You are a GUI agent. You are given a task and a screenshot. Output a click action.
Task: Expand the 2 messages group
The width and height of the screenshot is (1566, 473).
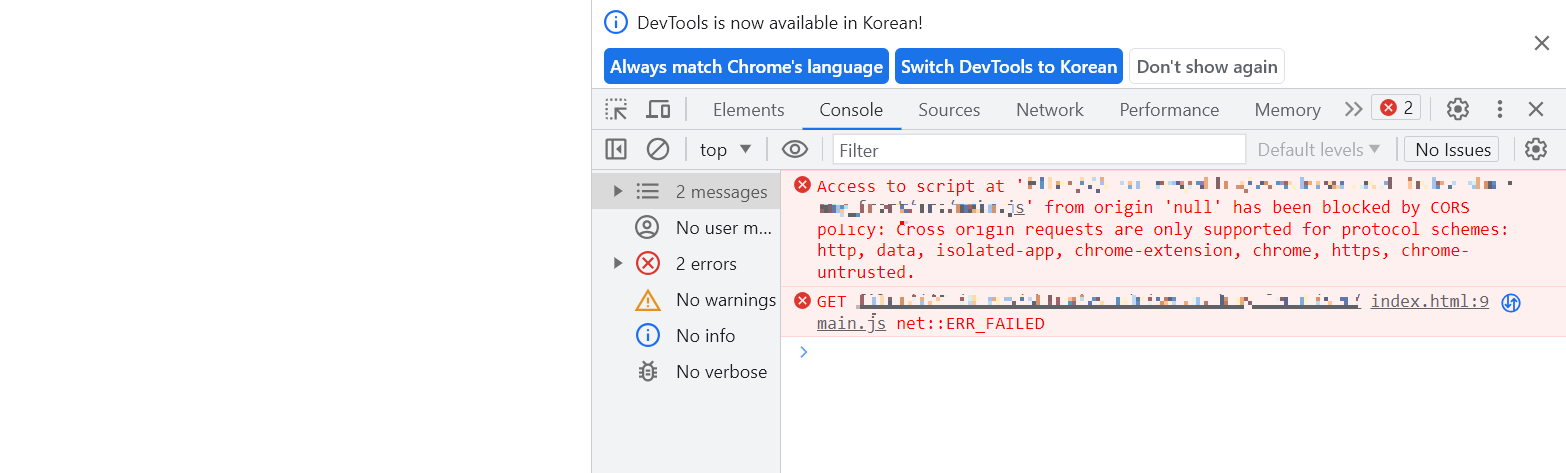coord(618,191)
